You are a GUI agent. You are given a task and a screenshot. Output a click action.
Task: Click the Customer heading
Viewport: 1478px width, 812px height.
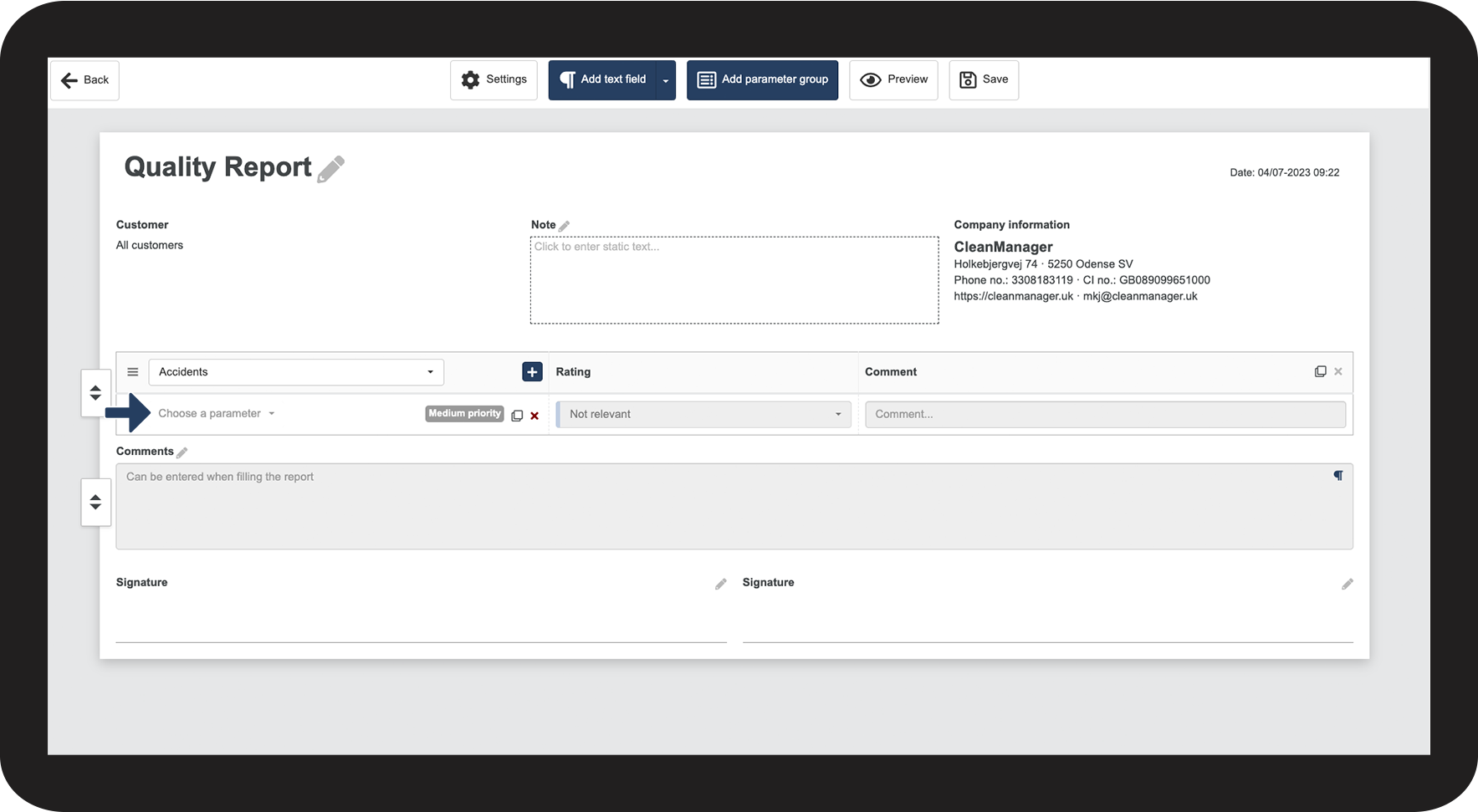click(142, 225)
